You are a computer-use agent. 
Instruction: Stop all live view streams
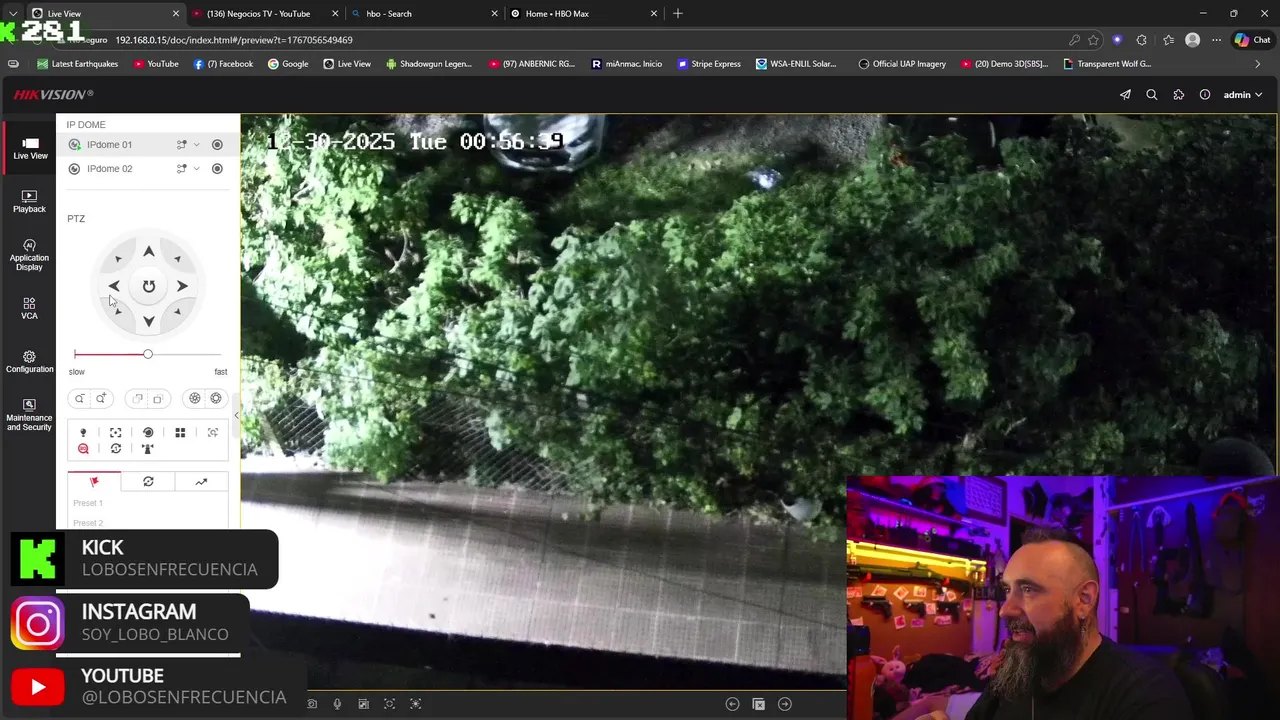758,704
